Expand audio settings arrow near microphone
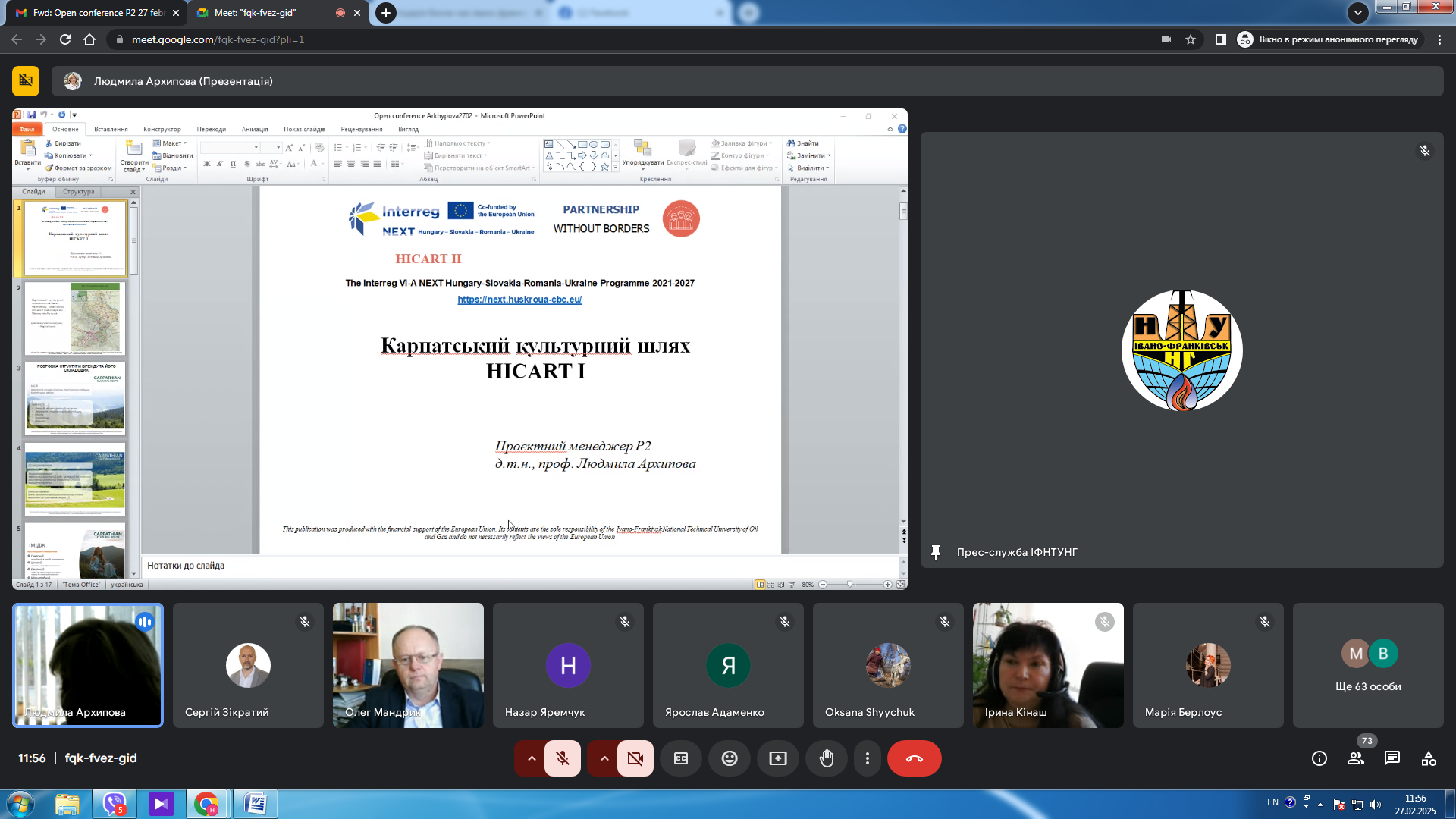The image size is (1456, 819). (x=532, y=758)
